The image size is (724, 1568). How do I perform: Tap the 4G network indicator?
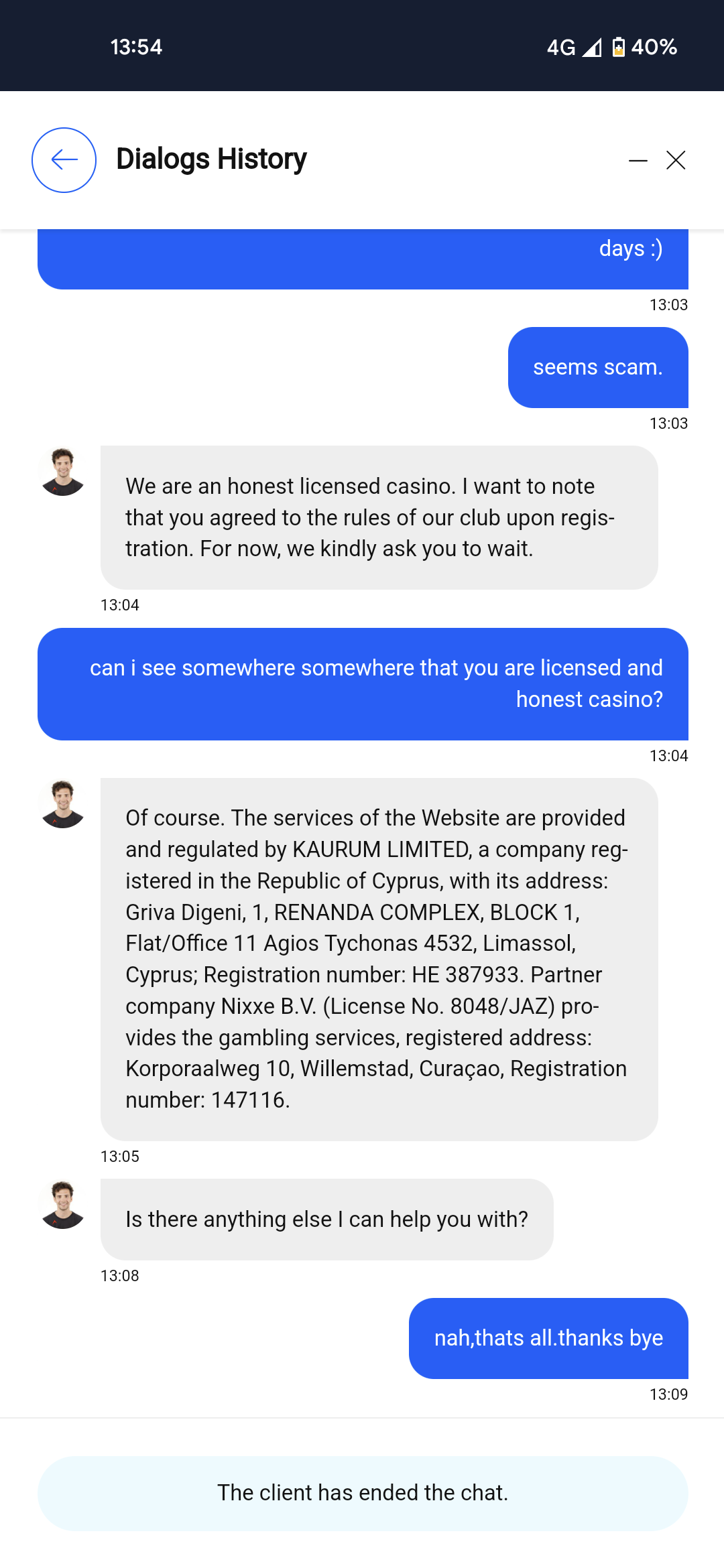coord(561,47)
